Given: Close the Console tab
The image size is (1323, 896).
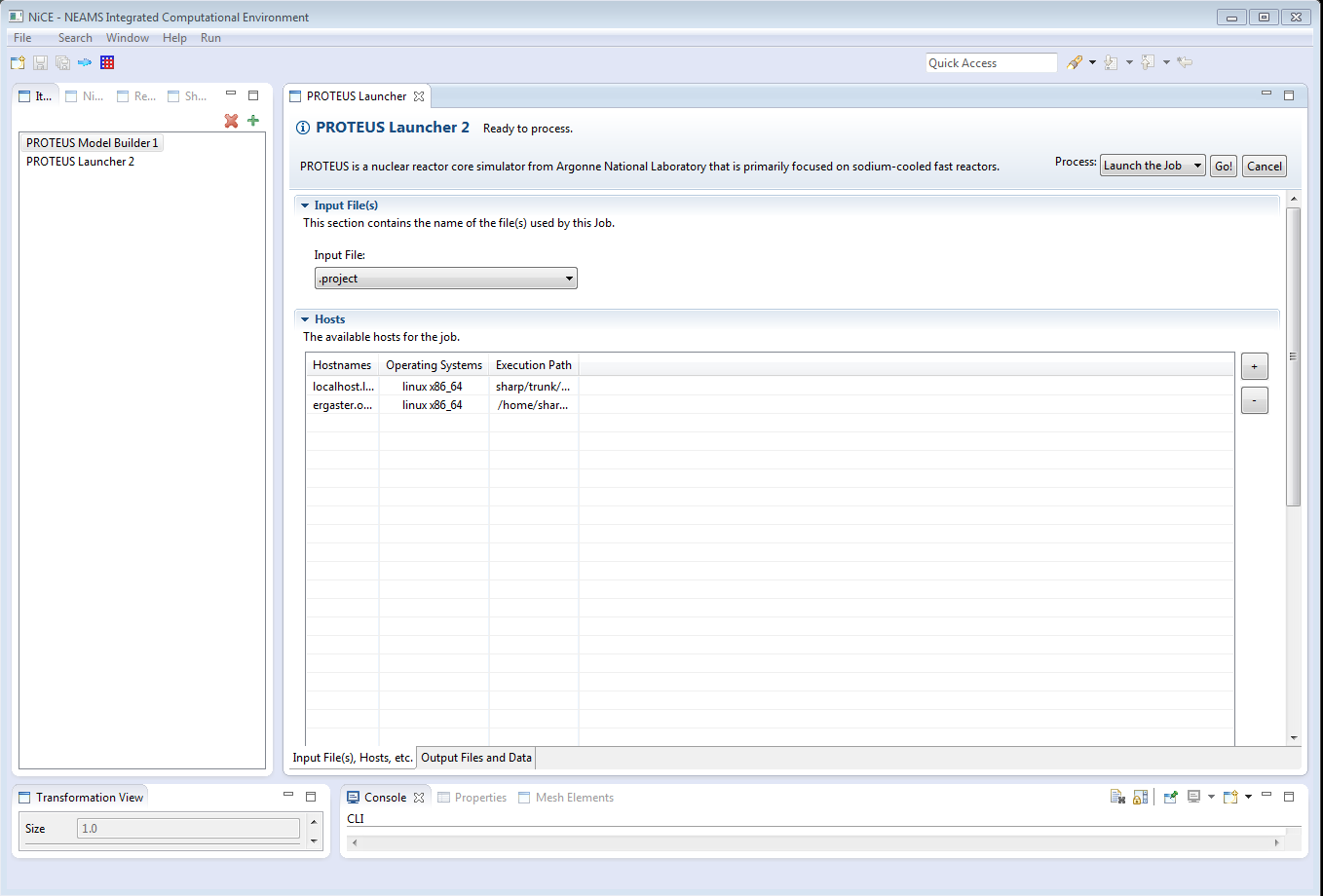Looking at the screenshot, I should (419, 797).
